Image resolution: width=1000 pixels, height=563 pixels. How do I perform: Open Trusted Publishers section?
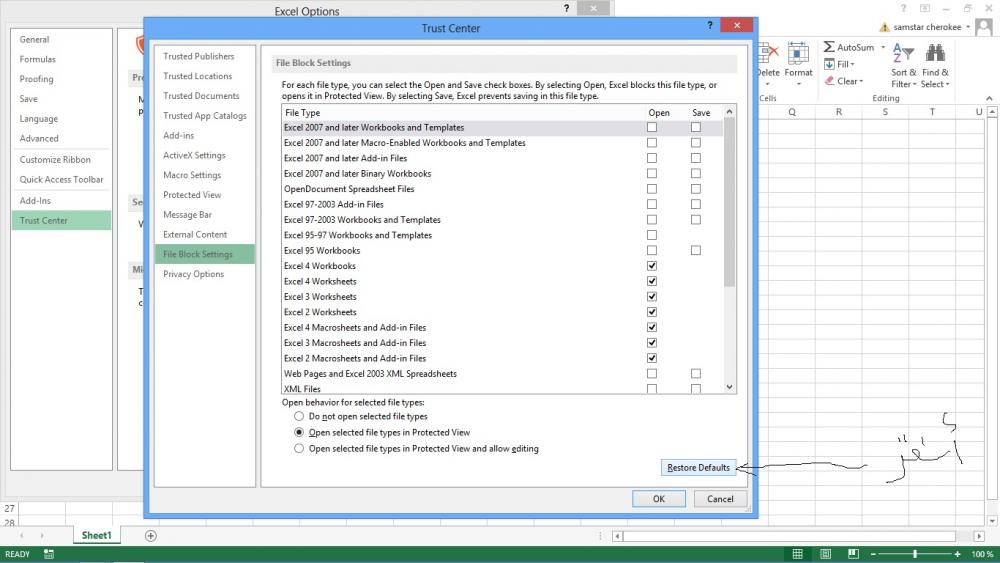coord(198,56)
